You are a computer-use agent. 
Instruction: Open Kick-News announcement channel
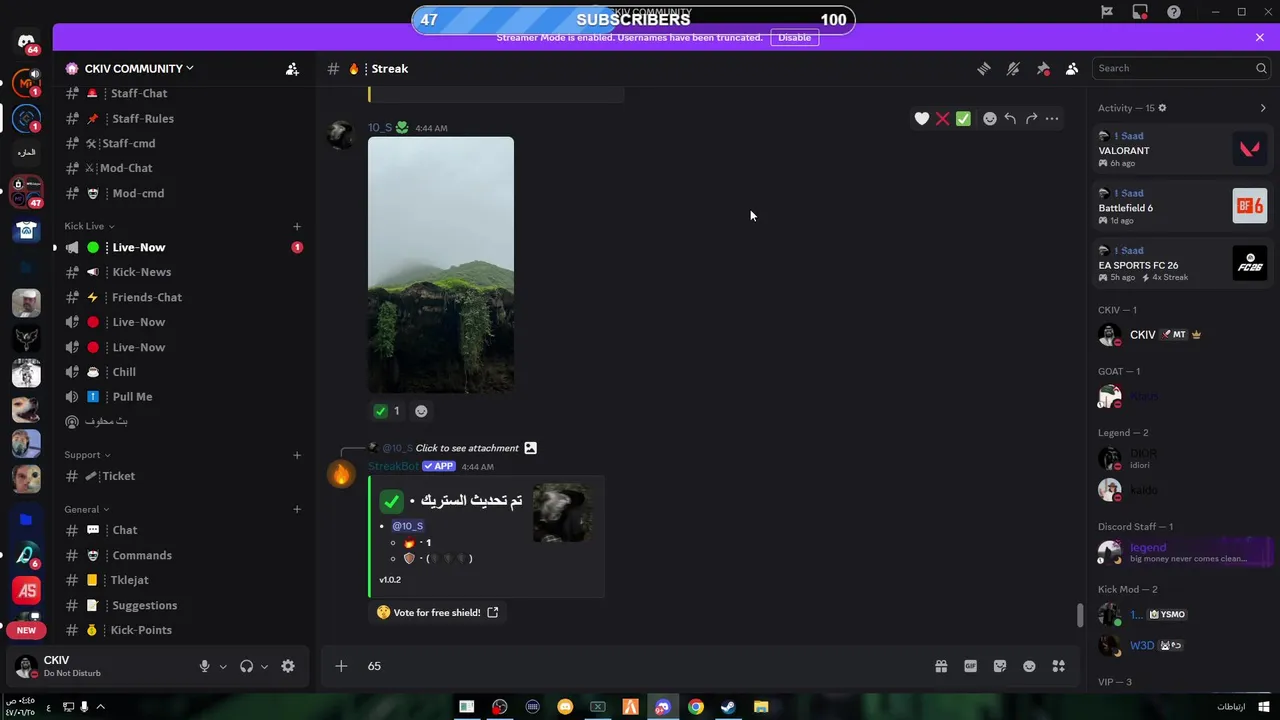pyautogui.click(x=182, y=272)
